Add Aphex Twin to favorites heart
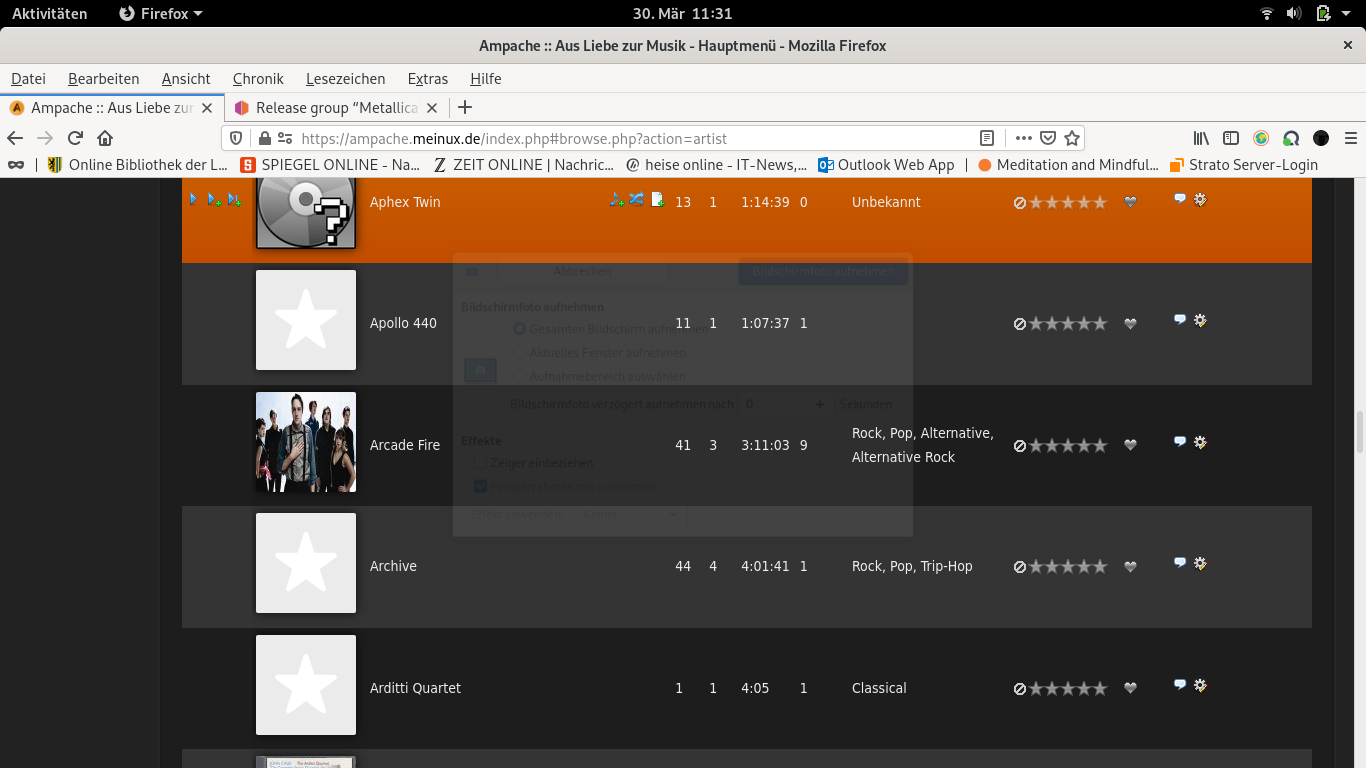This screenshot has height=768, width=1366. point(1130,201)
